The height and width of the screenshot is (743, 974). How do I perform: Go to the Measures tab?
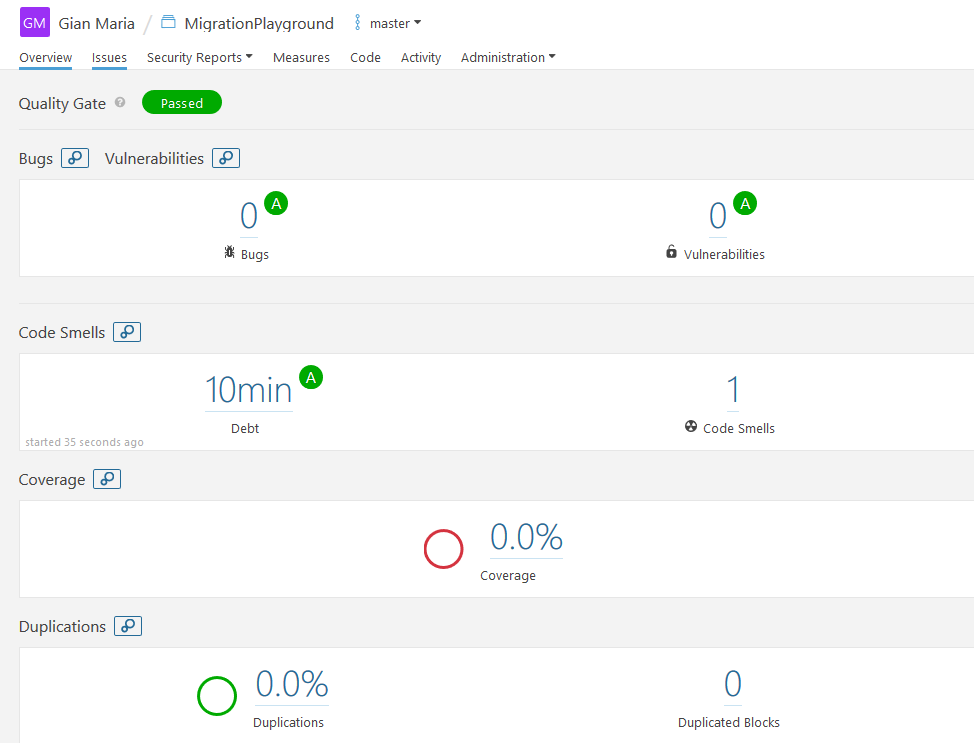coord(301,58)
